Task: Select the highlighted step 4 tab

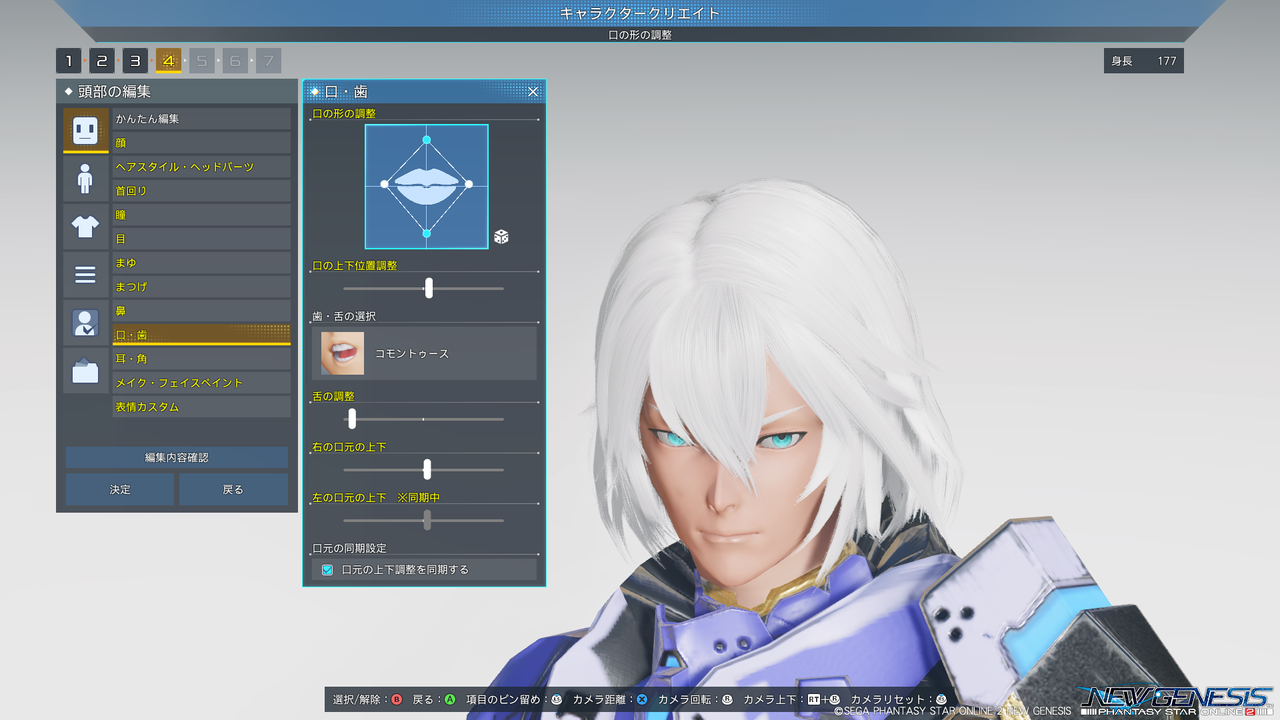Action: point(169,61)
